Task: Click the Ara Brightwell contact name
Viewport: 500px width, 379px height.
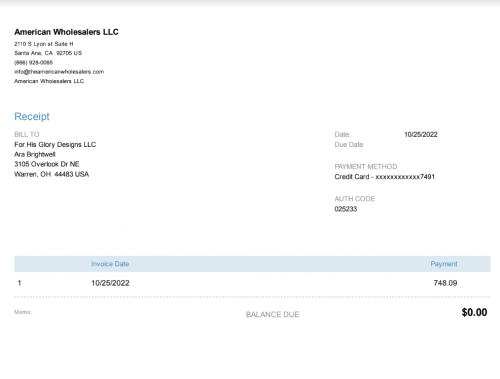Action: click(x=35, y=154)
